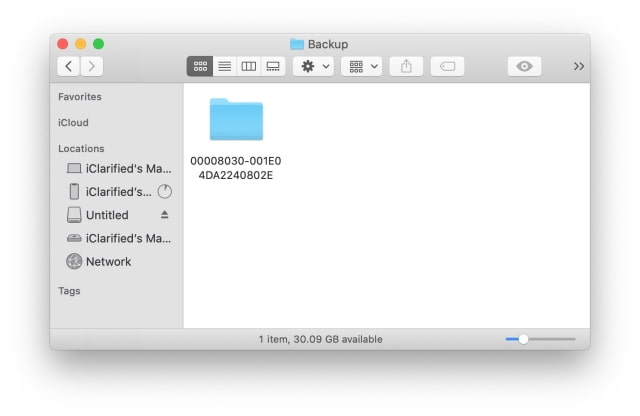This screenshot has height=416, width=640.
Task: Switch to gallery view
Action: point(272,66)
